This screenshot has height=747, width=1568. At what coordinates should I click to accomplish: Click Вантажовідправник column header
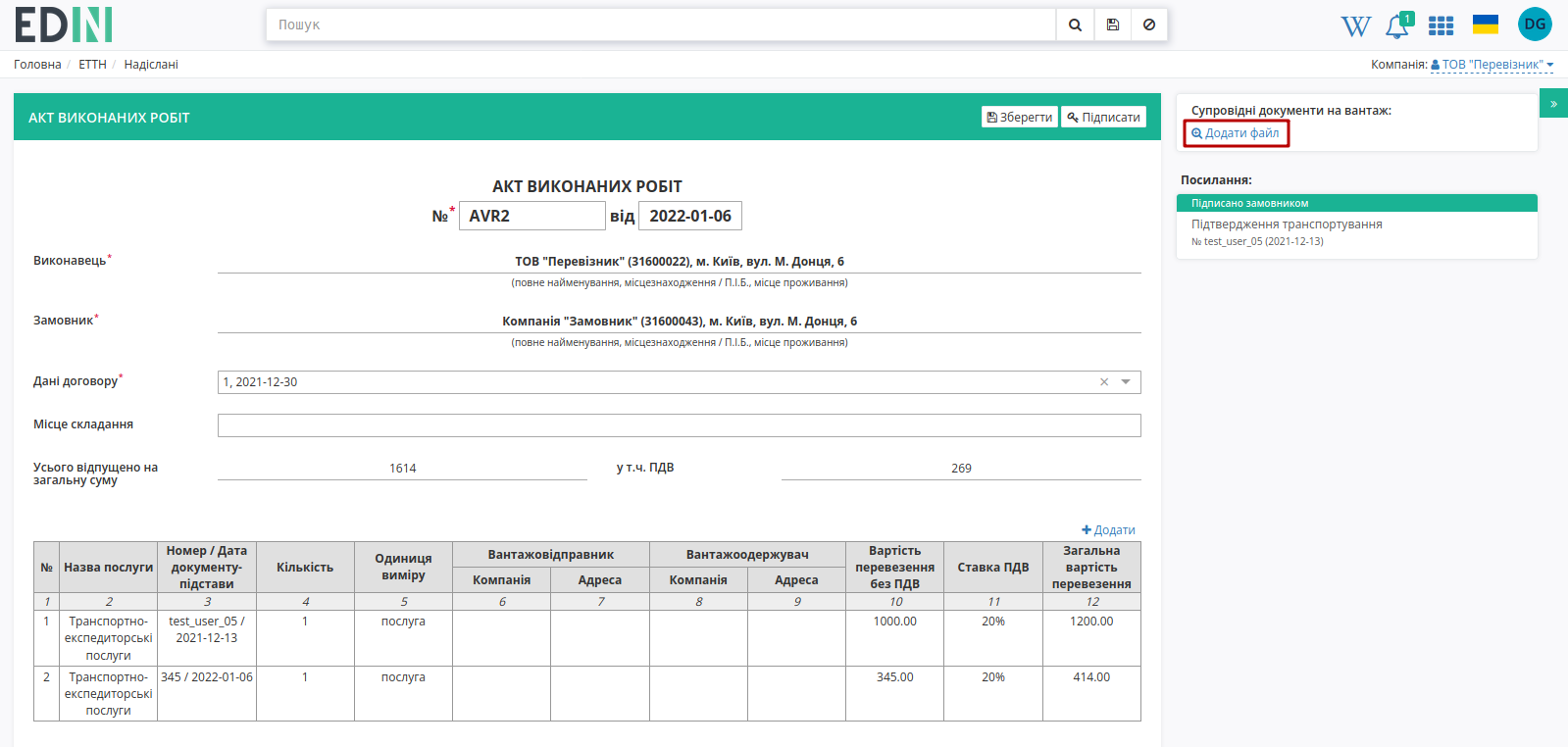[551, 555]
